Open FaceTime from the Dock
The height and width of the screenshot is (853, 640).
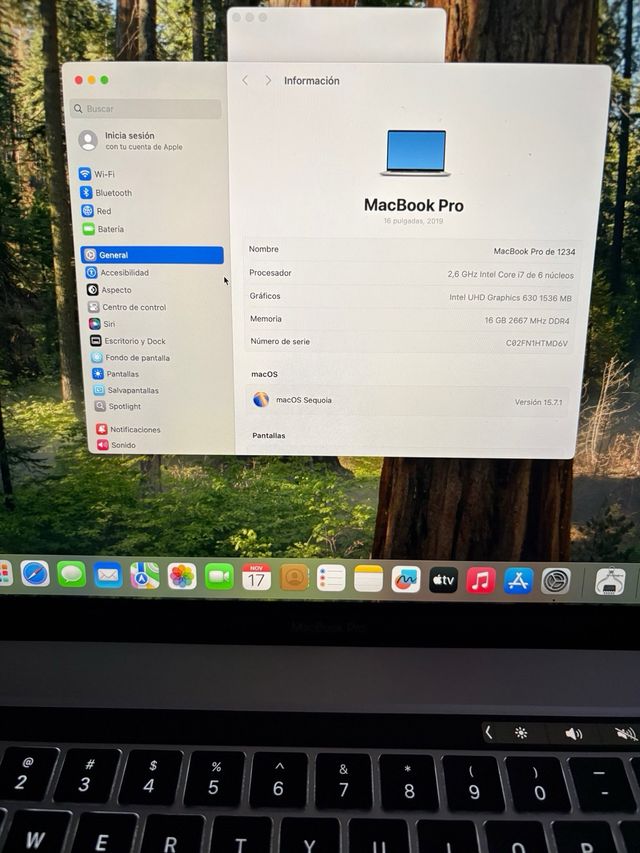[x=219, y=577]
